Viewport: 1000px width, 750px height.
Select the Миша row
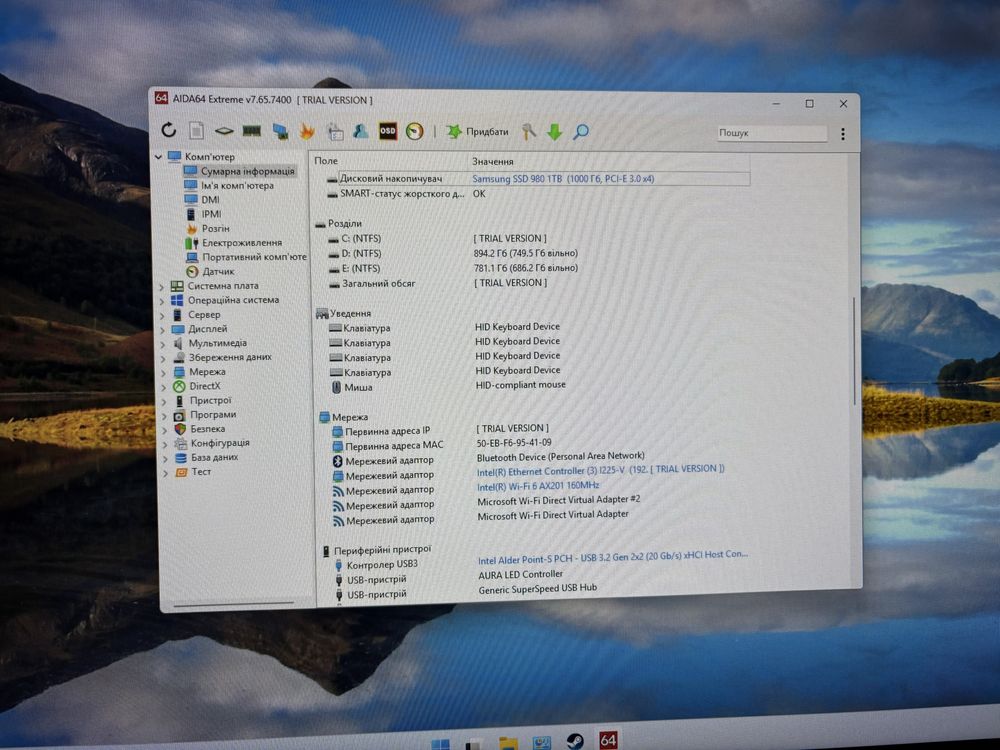358,387
